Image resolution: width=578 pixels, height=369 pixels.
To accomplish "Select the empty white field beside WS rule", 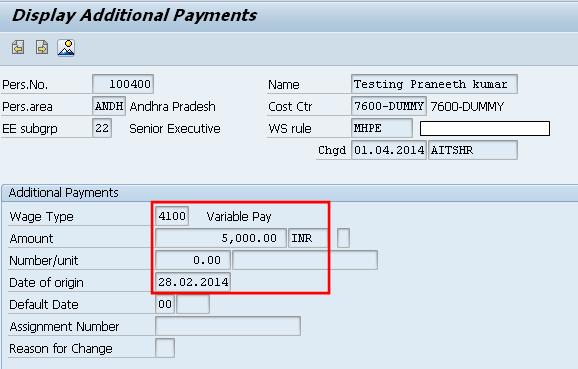I will click(485, 128).
